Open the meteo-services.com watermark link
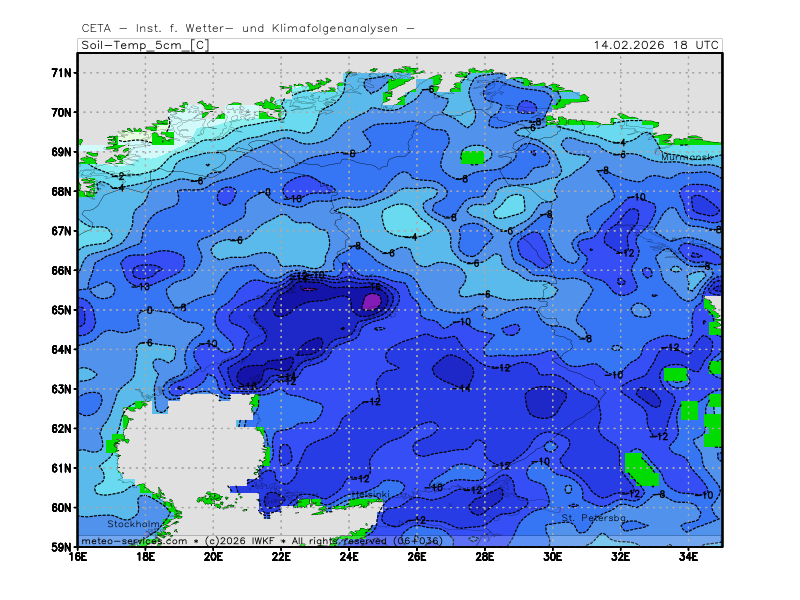This screenshot has height=600, width=800. (134, 541)
